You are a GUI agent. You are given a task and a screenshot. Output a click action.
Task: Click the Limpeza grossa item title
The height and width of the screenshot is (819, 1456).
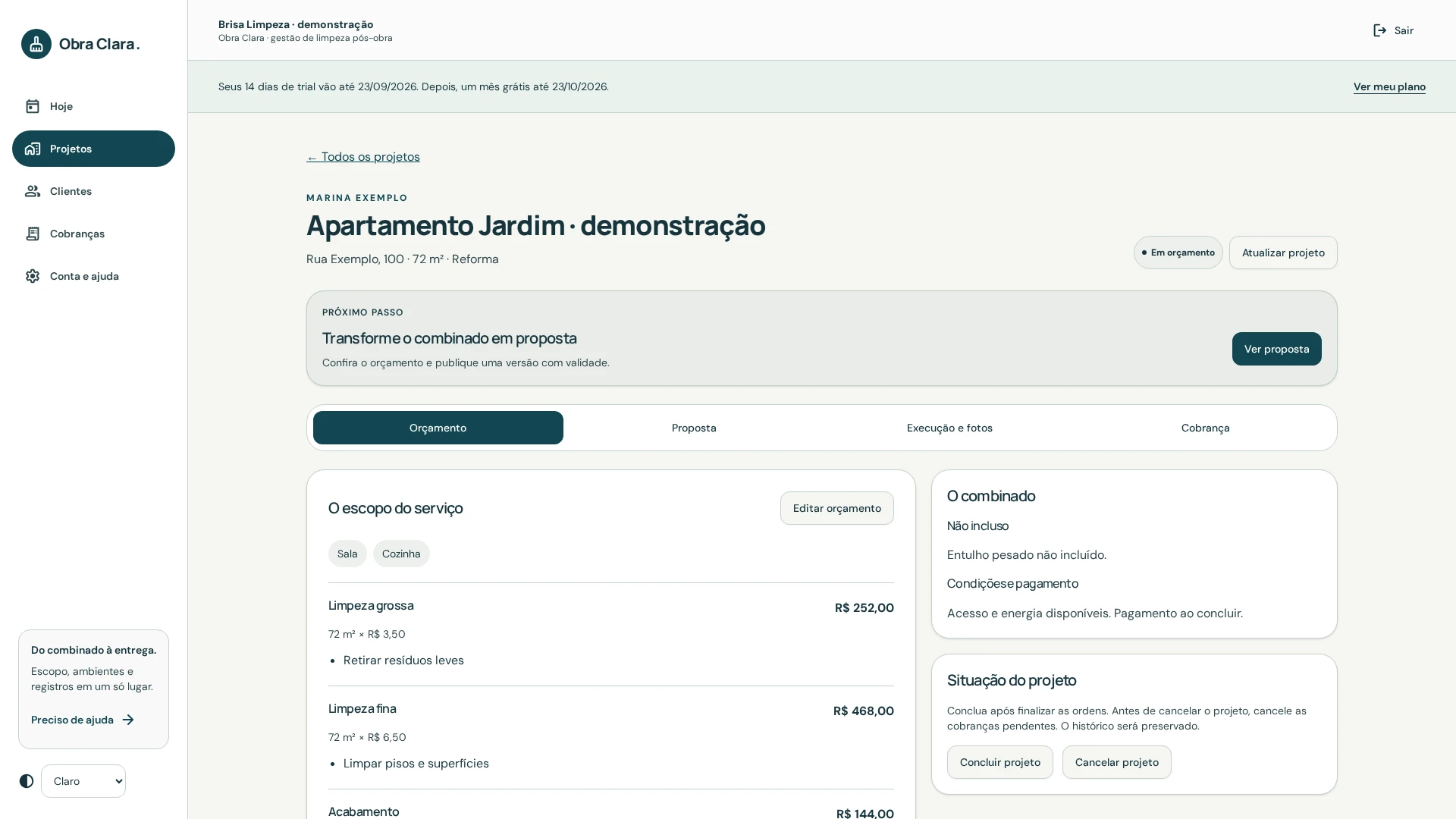point(371,605)
